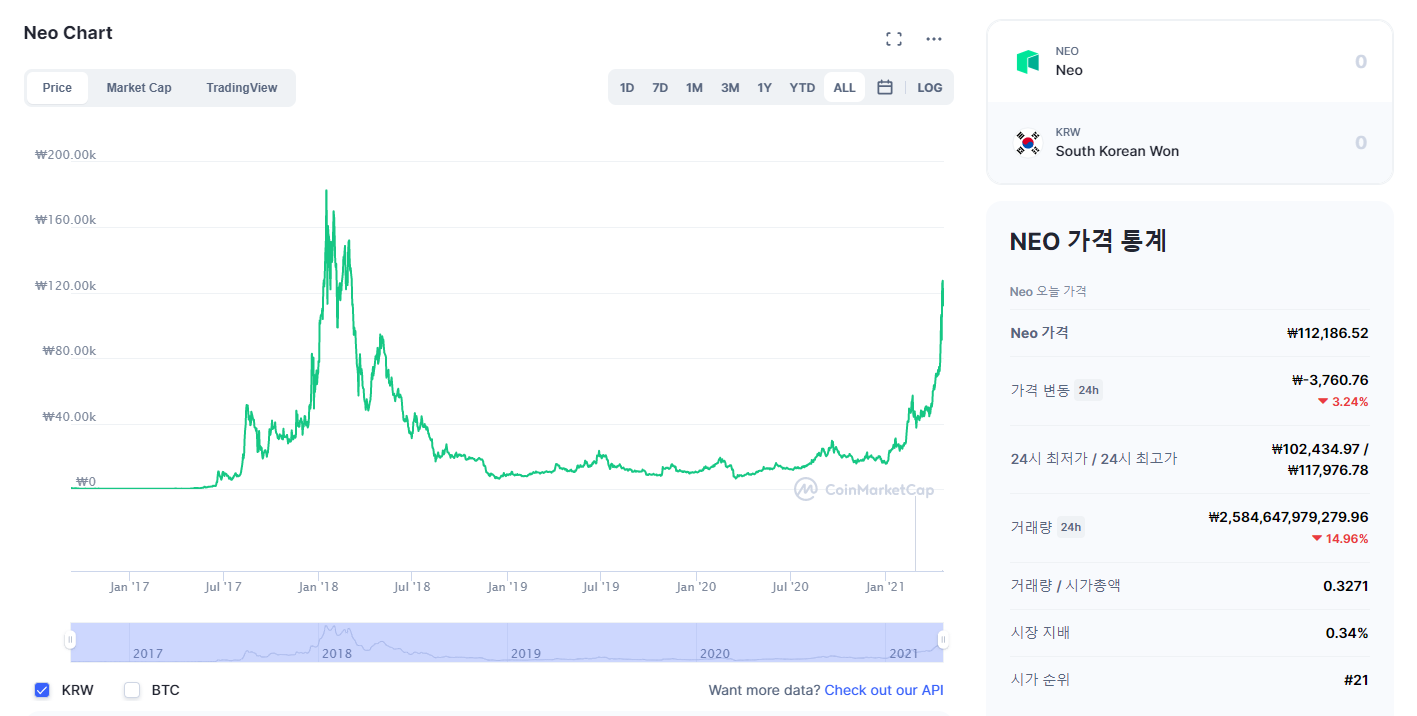Viewport: 1417px width, 716px height.
Task: Click the 3.24% decrease indicator
Action: tap(1343, 402)
